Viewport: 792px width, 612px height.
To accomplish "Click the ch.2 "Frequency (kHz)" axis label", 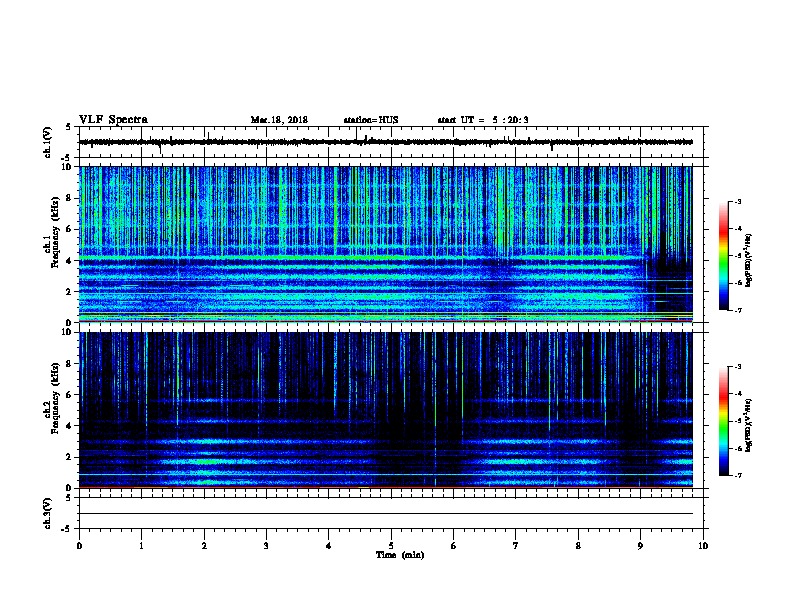I will [55, 398].
